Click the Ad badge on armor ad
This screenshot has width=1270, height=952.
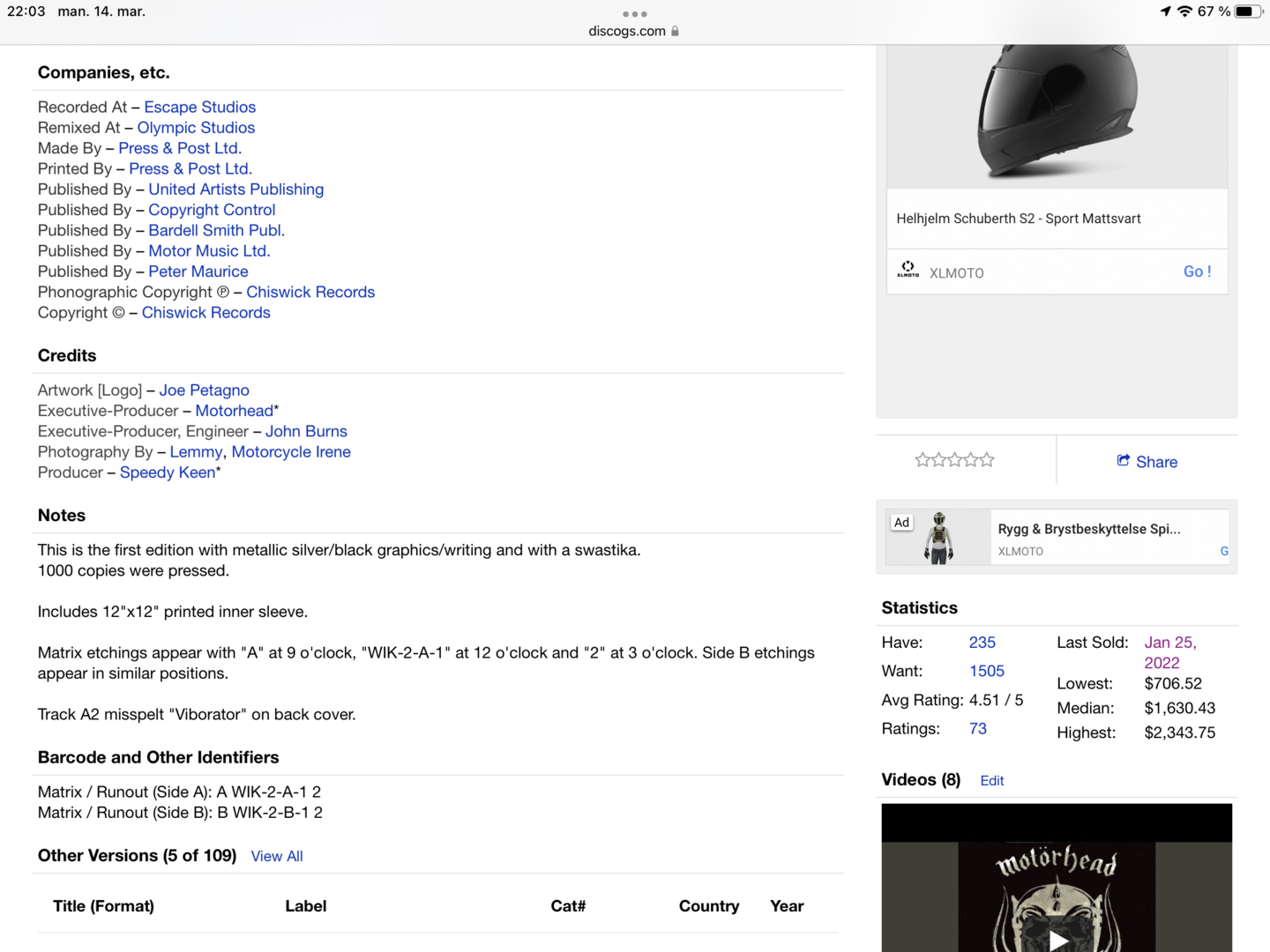(901, 523)
